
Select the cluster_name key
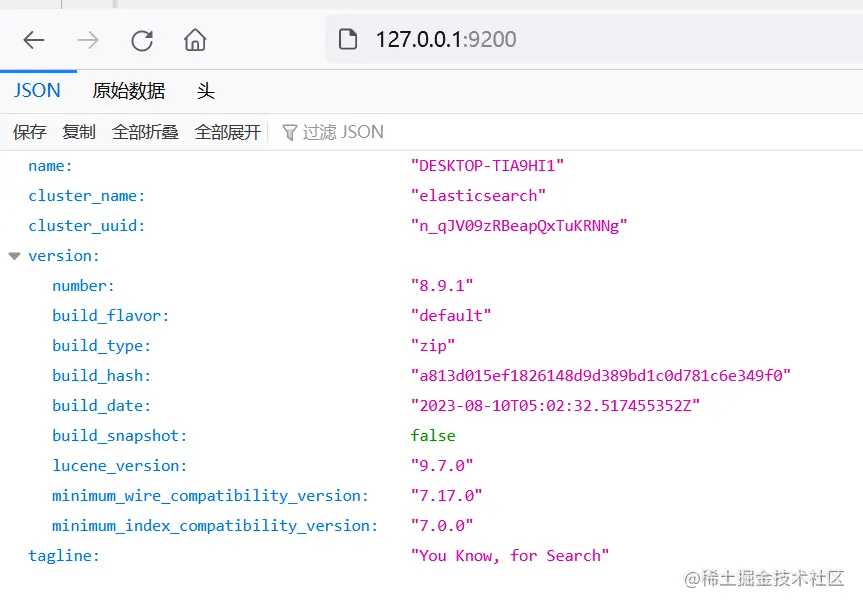click(86, 196)
